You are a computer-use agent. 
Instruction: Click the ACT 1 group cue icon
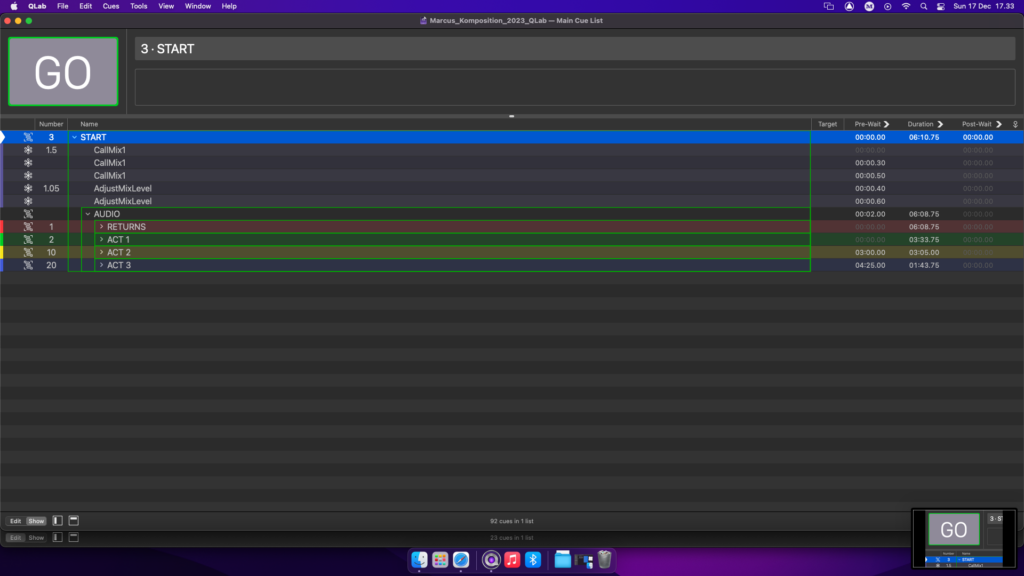pos(28,240)
